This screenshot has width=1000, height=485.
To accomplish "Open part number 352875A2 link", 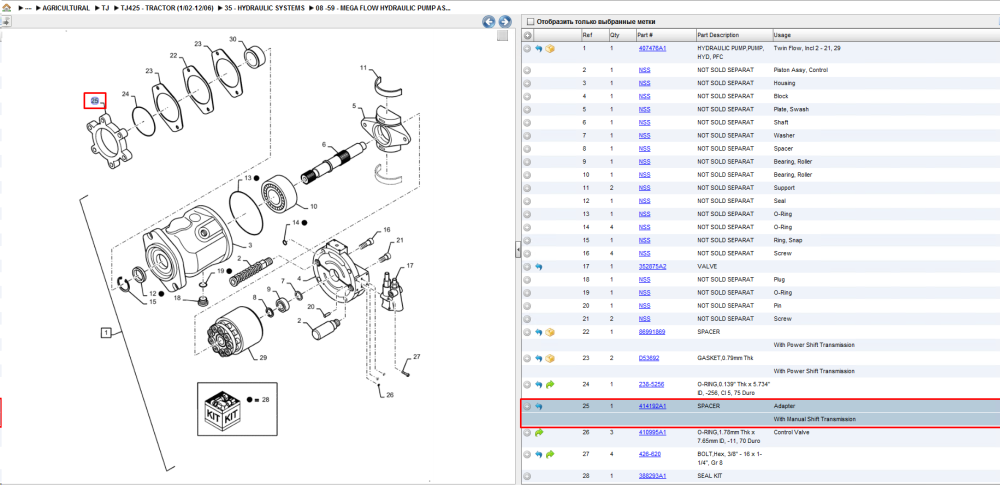I will 652,266.
